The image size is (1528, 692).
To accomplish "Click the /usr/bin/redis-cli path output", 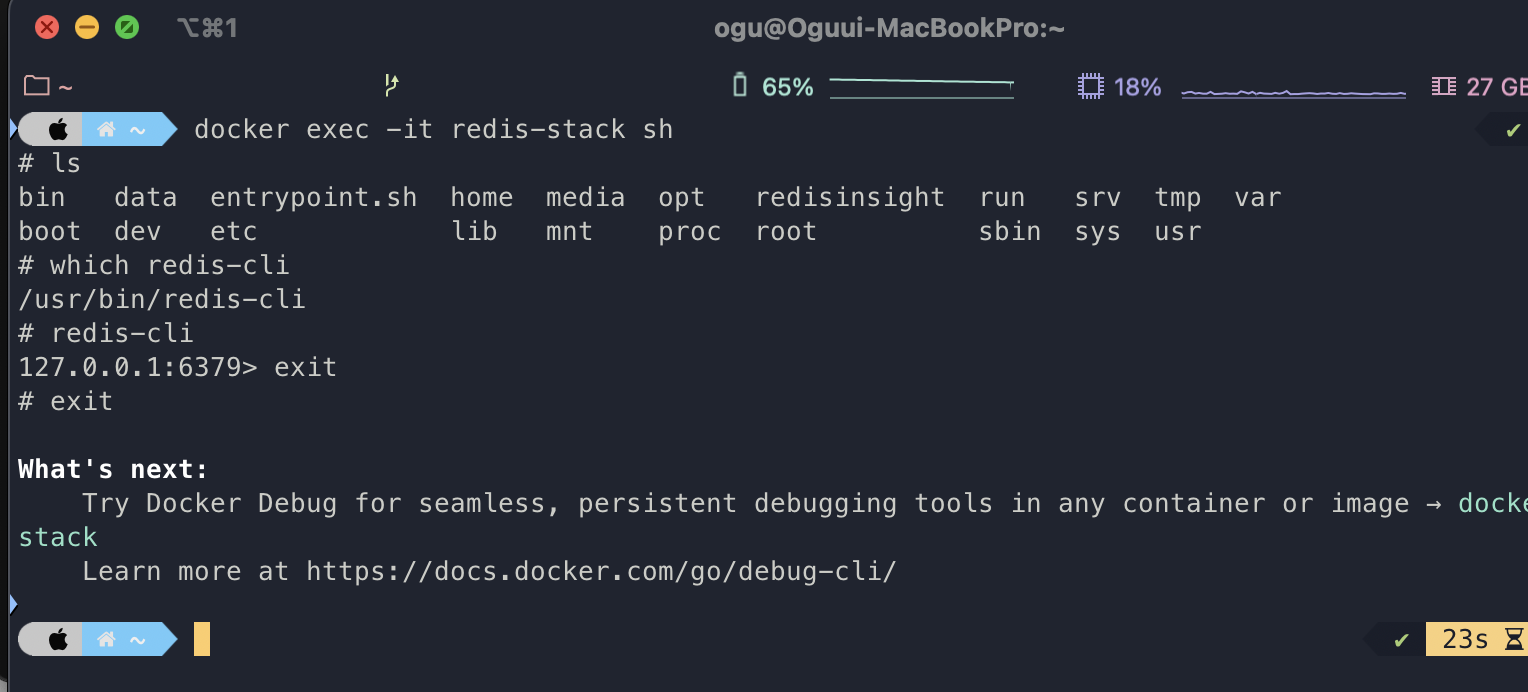I will pos(162,299).
